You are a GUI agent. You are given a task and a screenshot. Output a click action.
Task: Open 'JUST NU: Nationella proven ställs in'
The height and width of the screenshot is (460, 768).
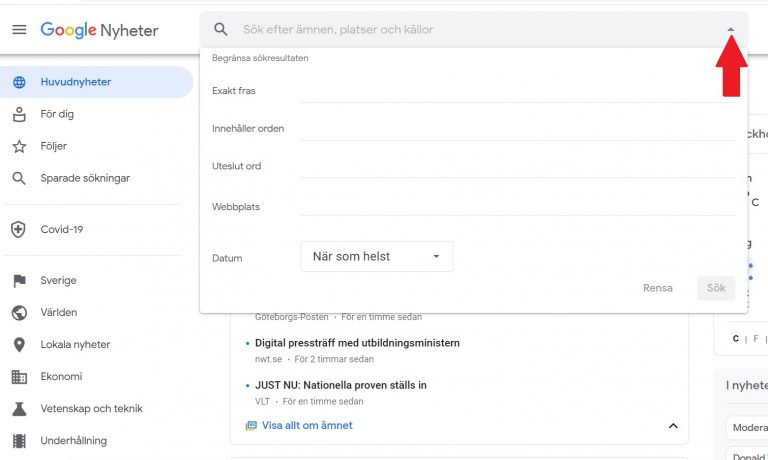pyautogui.click(x=341, y=385)
